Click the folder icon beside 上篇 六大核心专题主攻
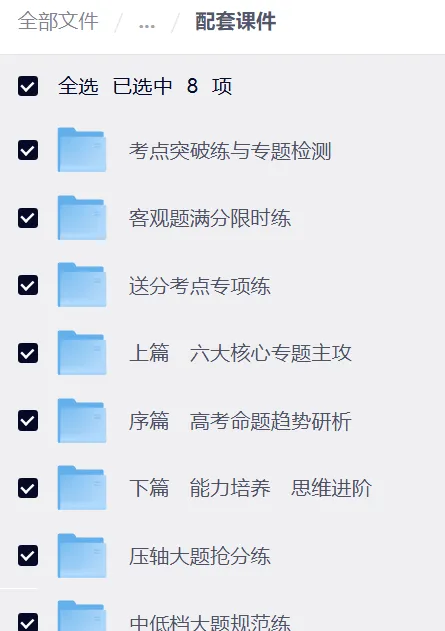The width and height of the screenshot is (445, 631). point(82,353)
